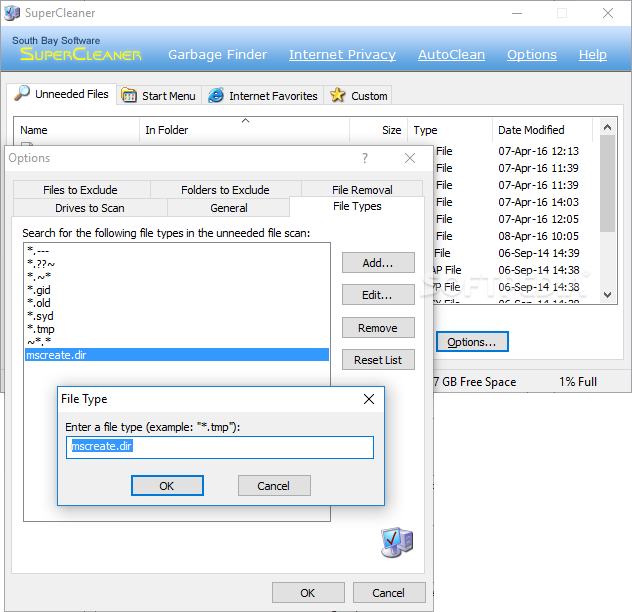Select the ~*.* file type entry
The height and width of the screenshot is (612, 632).
(x=177, y=342)
